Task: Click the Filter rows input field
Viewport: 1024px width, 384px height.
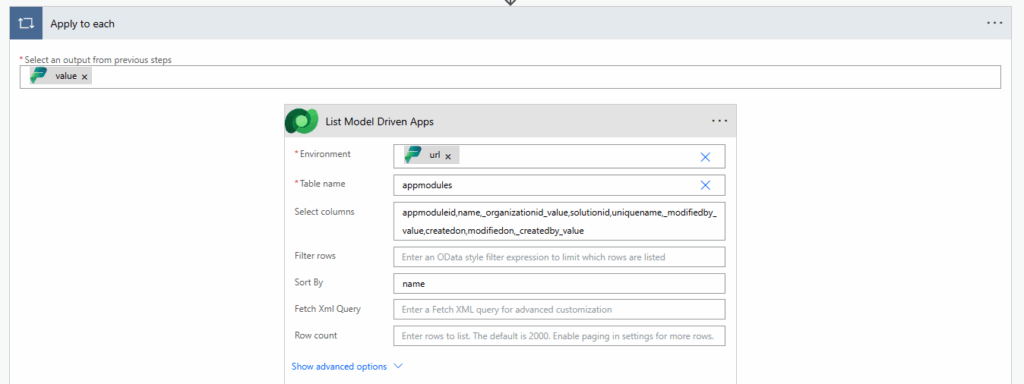Action: [x=559, y=257]
